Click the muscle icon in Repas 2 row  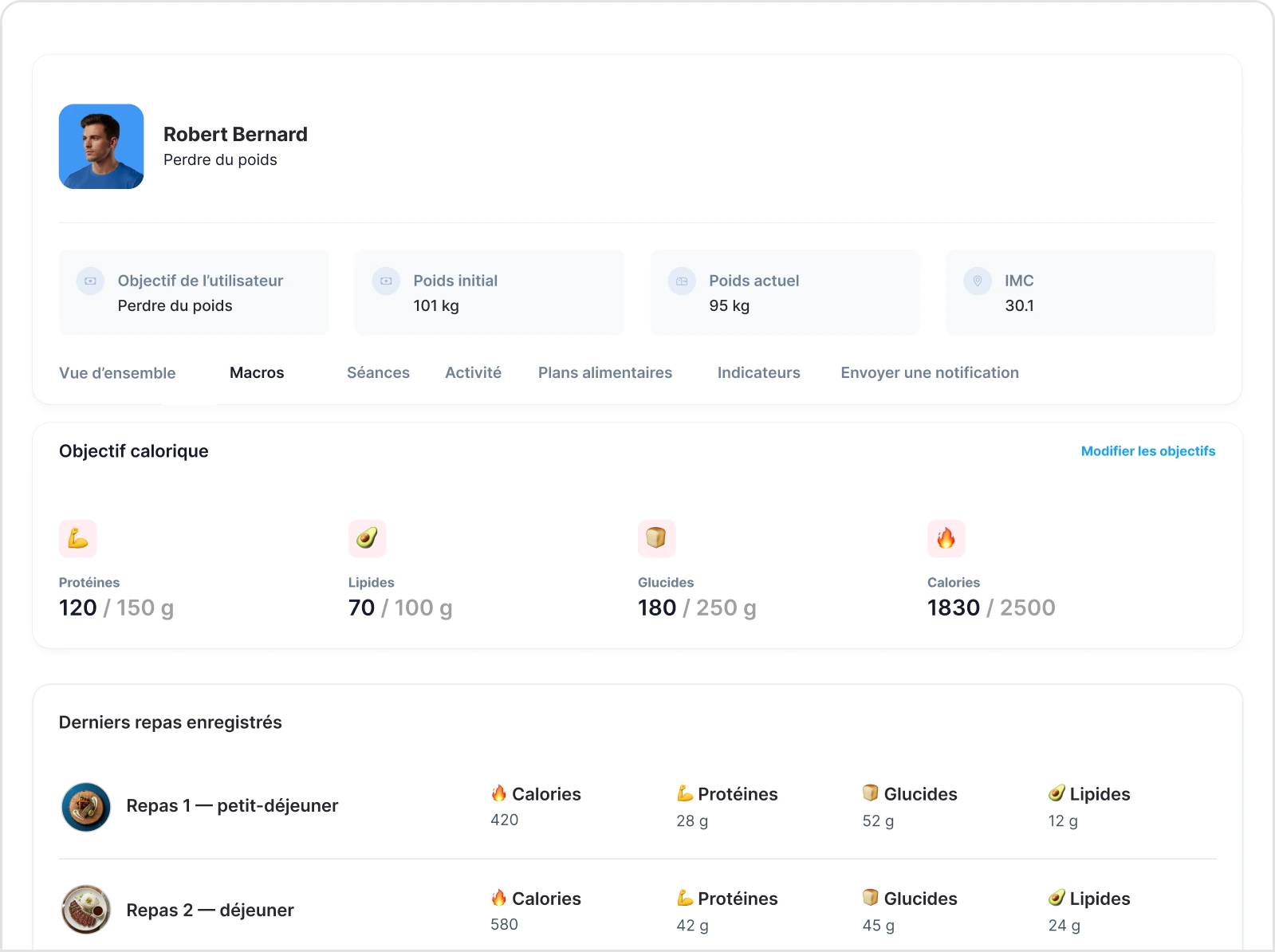point(685,898)
